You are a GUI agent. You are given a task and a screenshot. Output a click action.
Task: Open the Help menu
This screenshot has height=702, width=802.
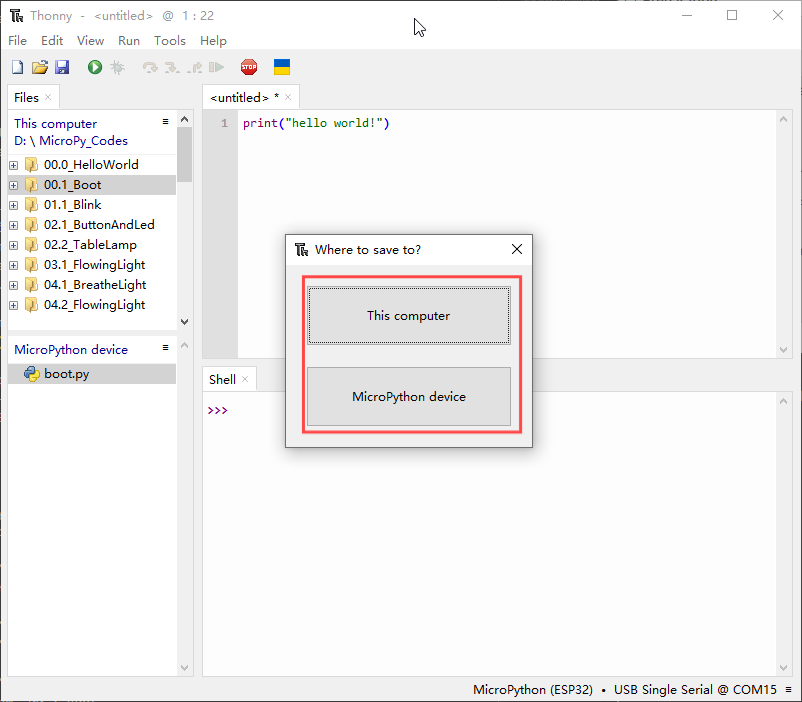click(213, 40)
